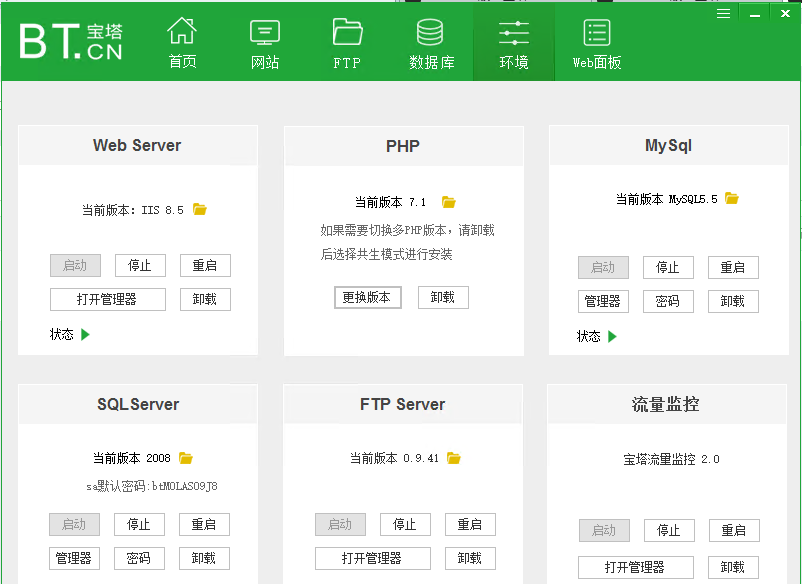802x584 pixels.
Task: Open the FTP folder icon tab
Action: click(347, 44)
